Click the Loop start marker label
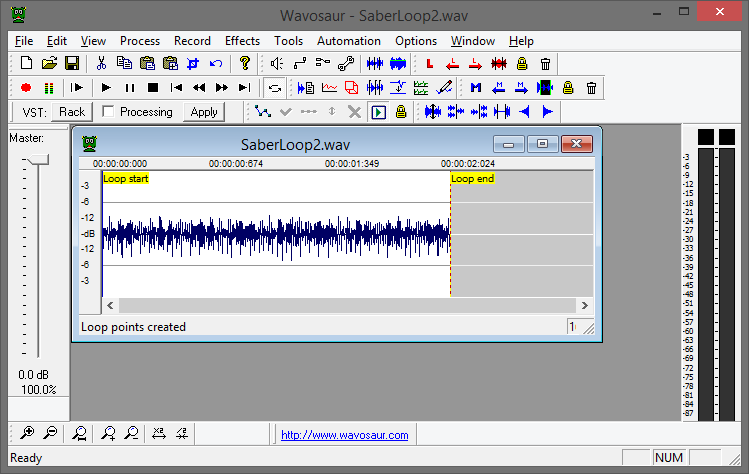749x474 pixels. click(126, 179)
